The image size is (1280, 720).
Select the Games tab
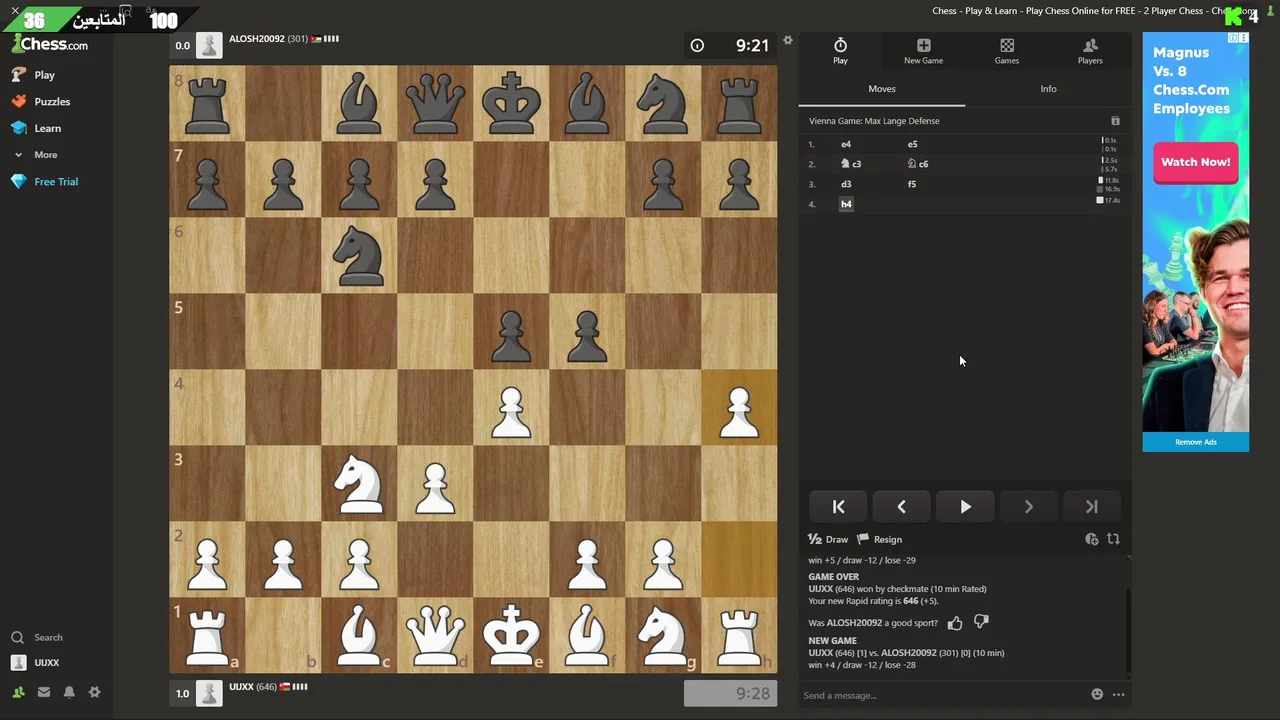click(x=1007, y=51)
